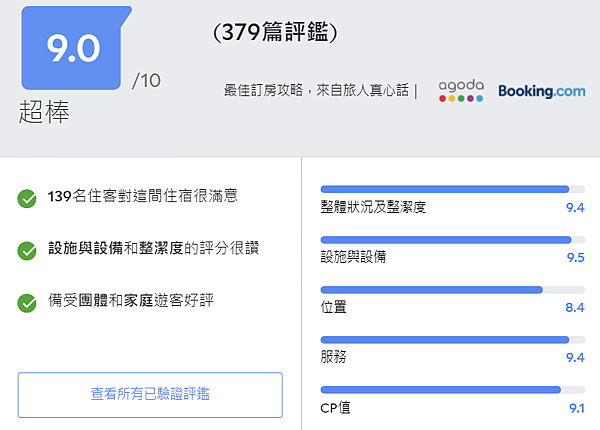The width and height of the screenshot is (600, 430).
Task: Click the 9.4 score for 整體狀況及整潔度
Action: pos(574,207)
